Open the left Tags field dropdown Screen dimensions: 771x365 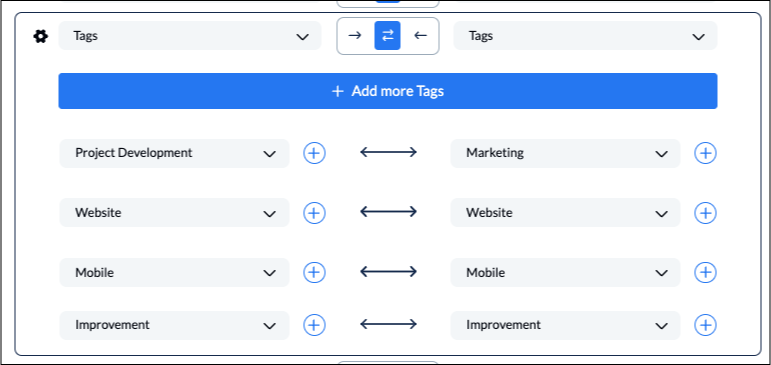click(x=190, y=36)
